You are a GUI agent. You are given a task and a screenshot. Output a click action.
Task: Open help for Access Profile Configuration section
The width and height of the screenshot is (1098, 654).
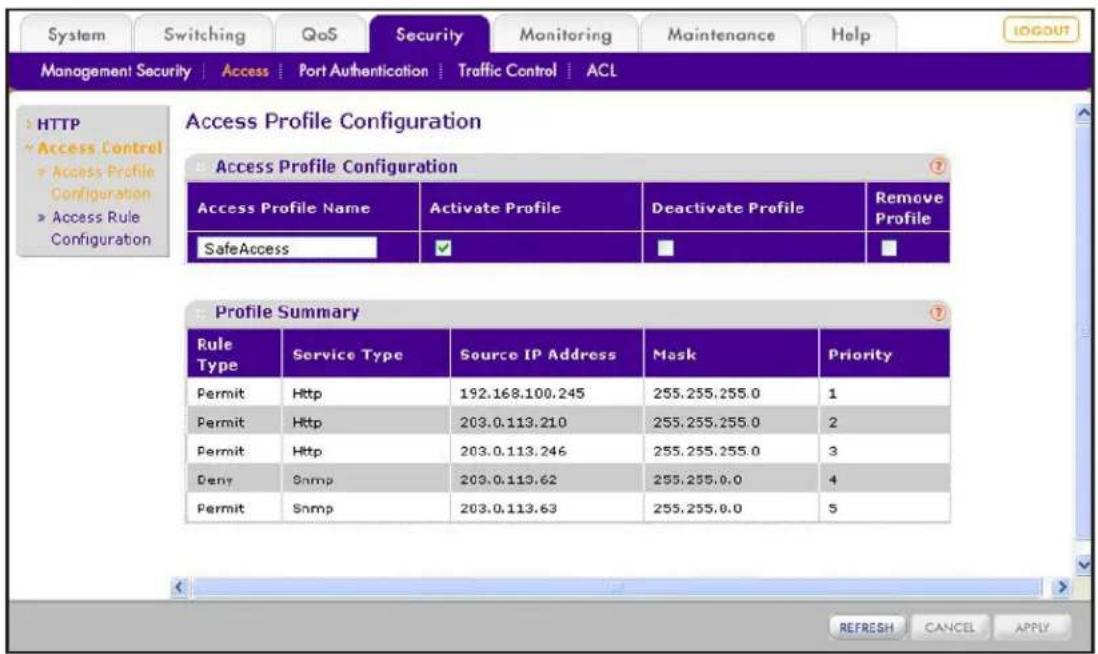tap(937, 167)
